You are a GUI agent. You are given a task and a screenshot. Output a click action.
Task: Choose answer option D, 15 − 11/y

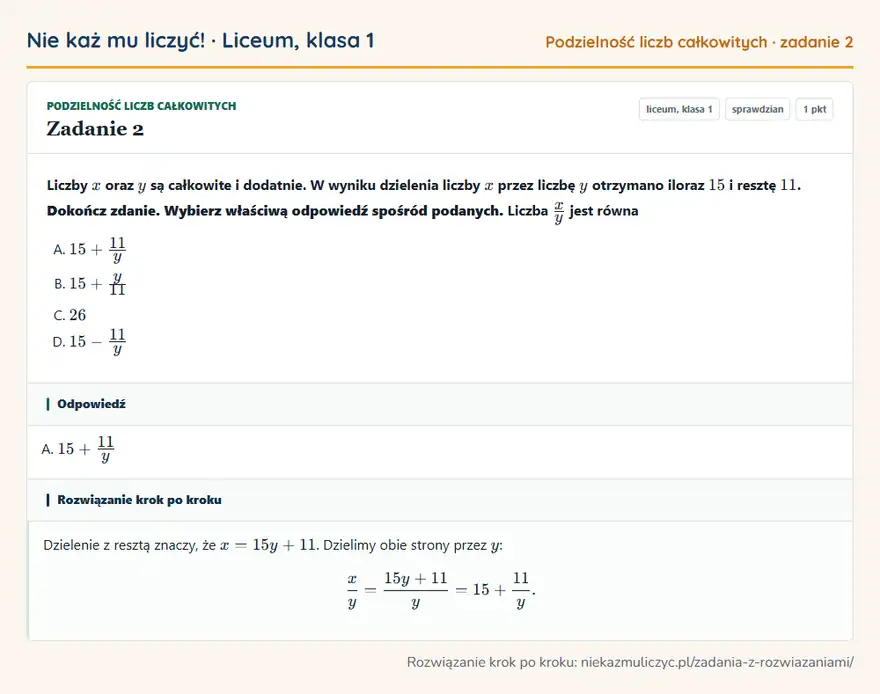click(x=89, y=341)
